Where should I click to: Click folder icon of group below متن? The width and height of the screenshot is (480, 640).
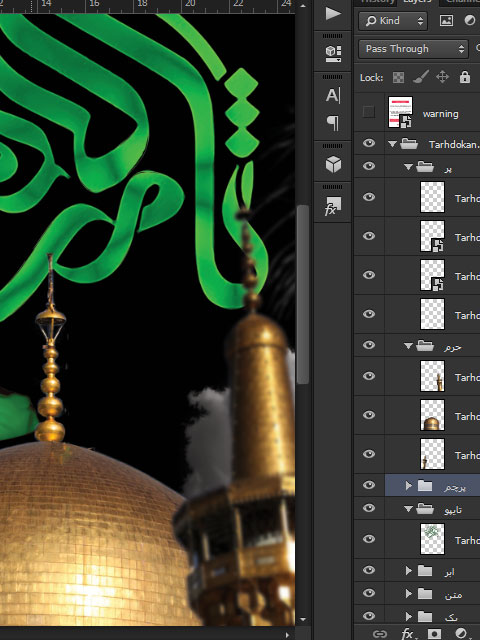tap(424, 616)
